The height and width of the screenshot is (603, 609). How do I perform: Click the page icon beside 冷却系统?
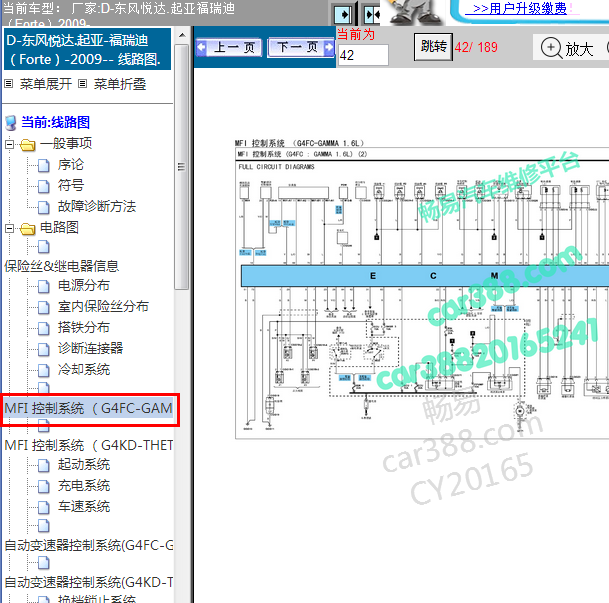pos(44,370)
